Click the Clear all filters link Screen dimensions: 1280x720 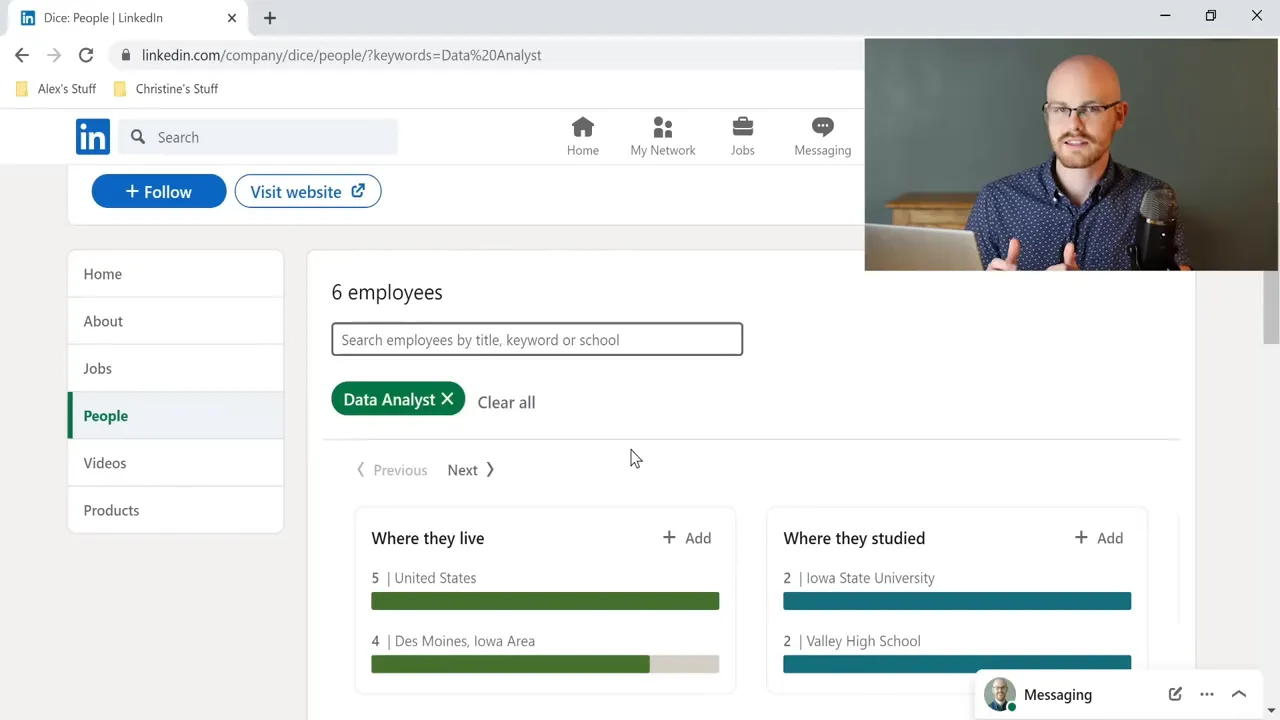coord(506,402)
